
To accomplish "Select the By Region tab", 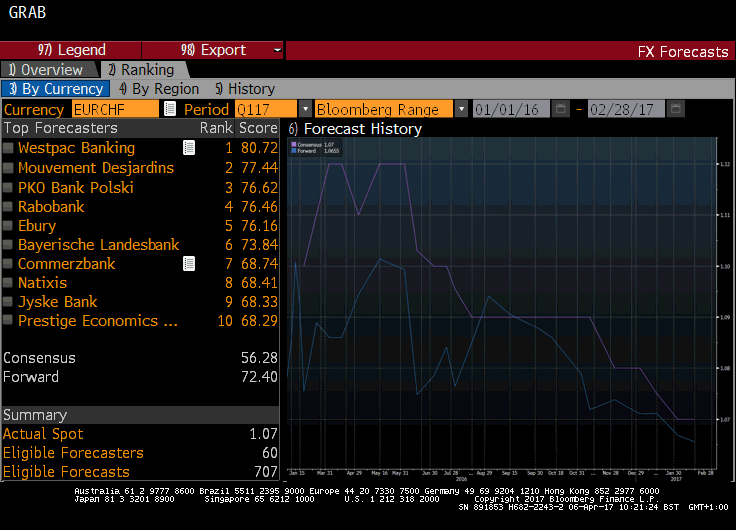I will pyautogui.click(x=159, y=89).
